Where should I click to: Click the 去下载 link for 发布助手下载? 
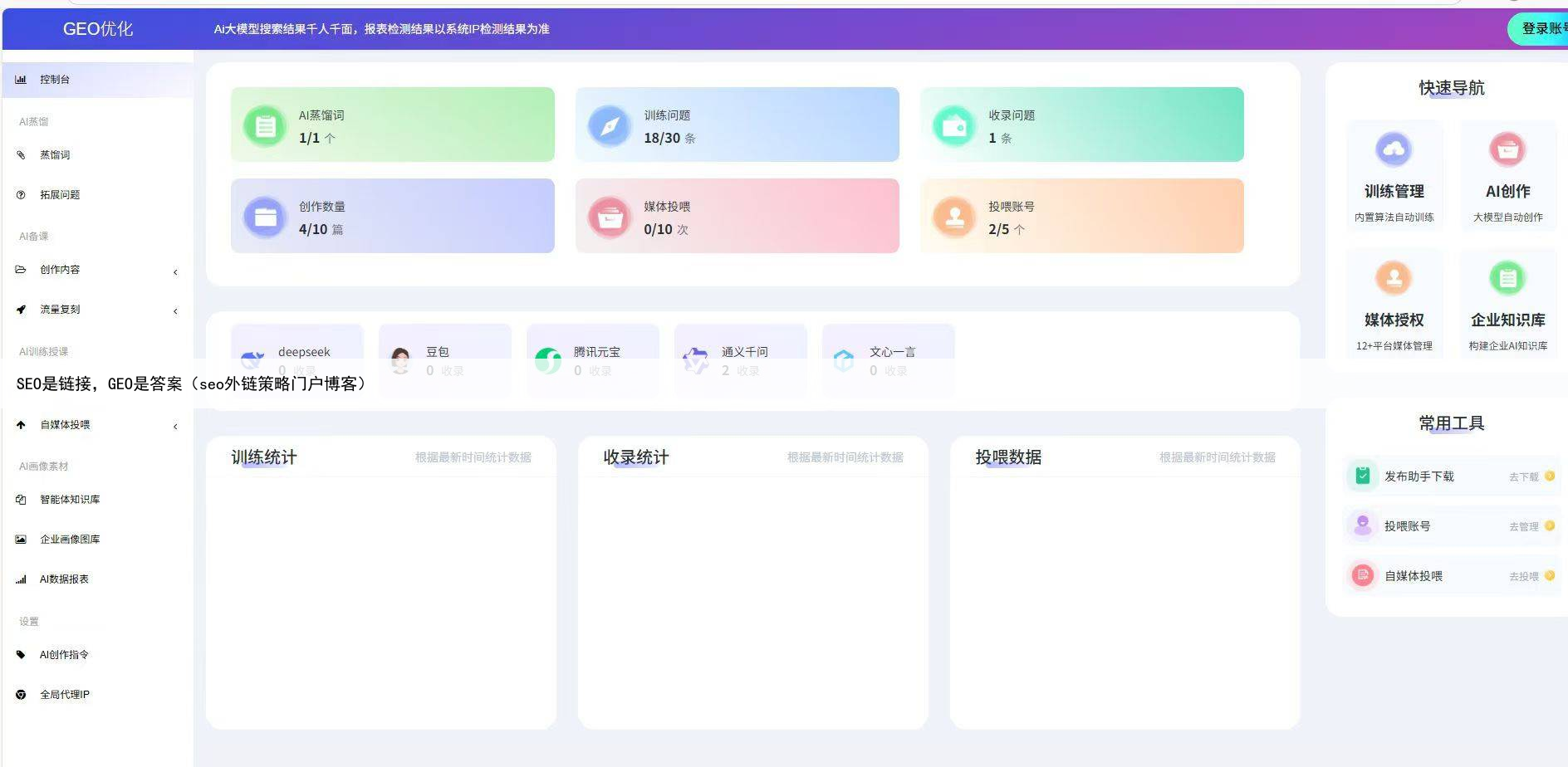(x=1522, y=476)
